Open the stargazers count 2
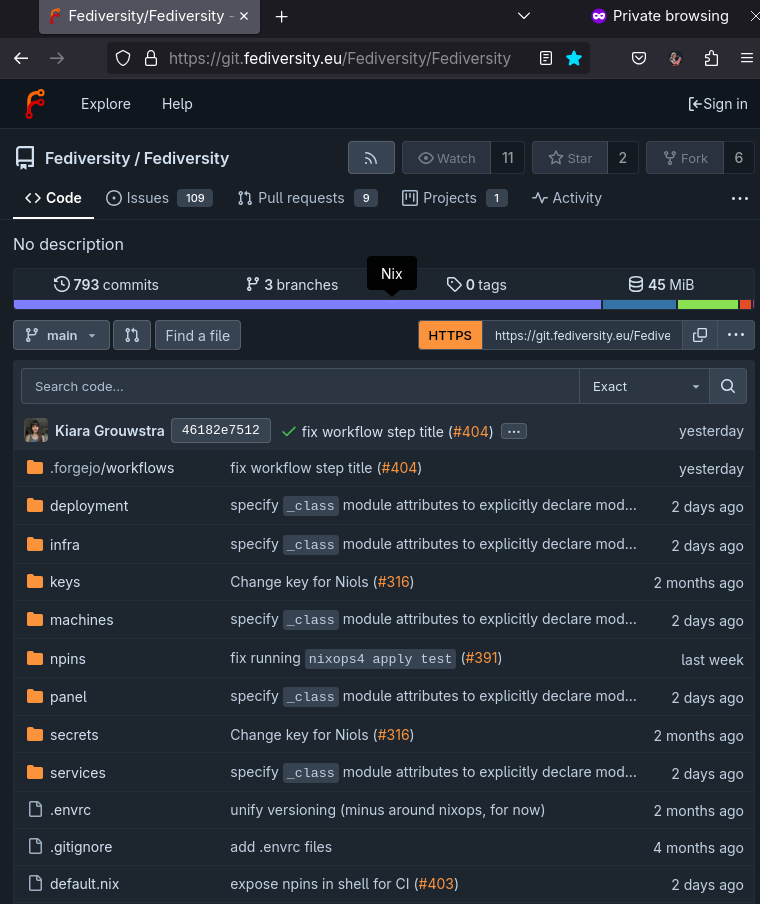Screen dimensions: 760x904 coord(623,158)
